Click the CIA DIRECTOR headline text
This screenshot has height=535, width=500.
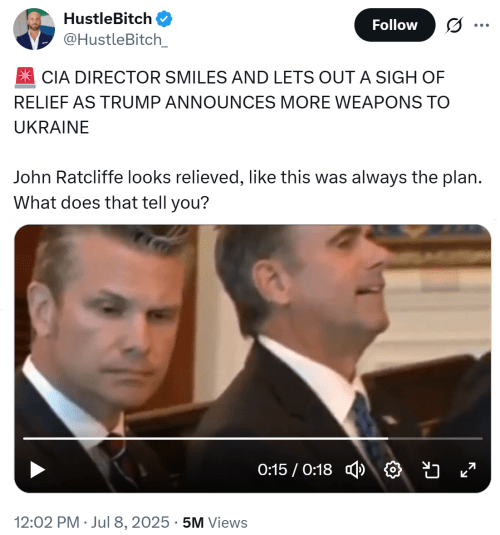pos(232,102)
